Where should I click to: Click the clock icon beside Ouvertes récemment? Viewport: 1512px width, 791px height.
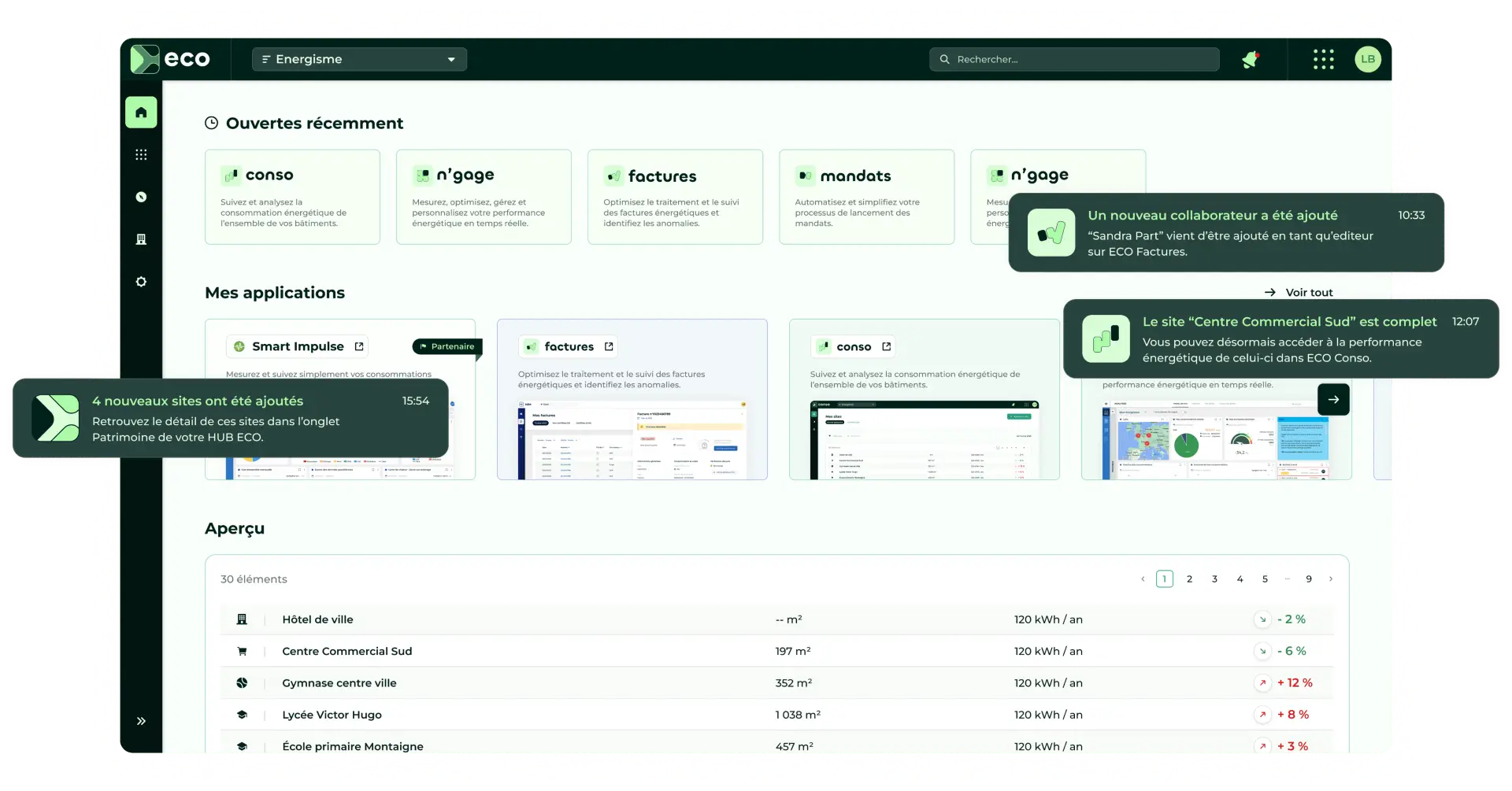click(211, 123)
